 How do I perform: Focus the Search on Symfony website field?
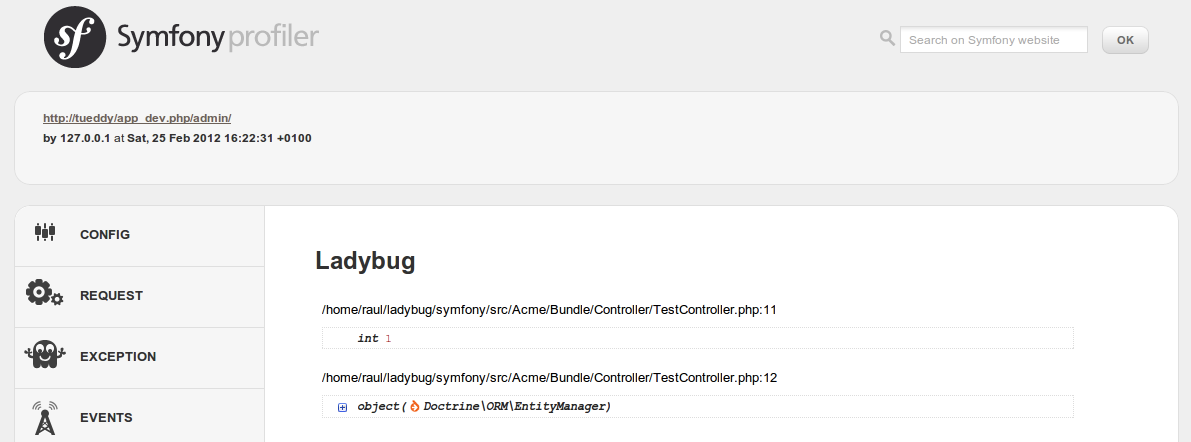[993, 40]
